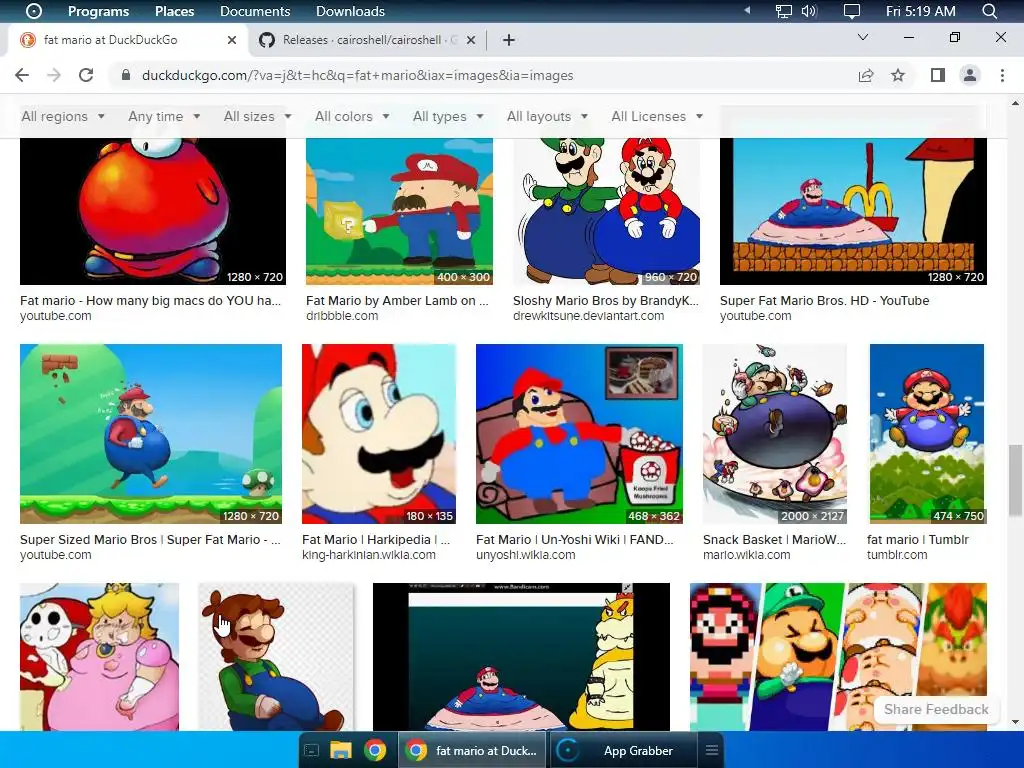Expand the All types filter
1024x768 pixels.
tap(448, 116)
